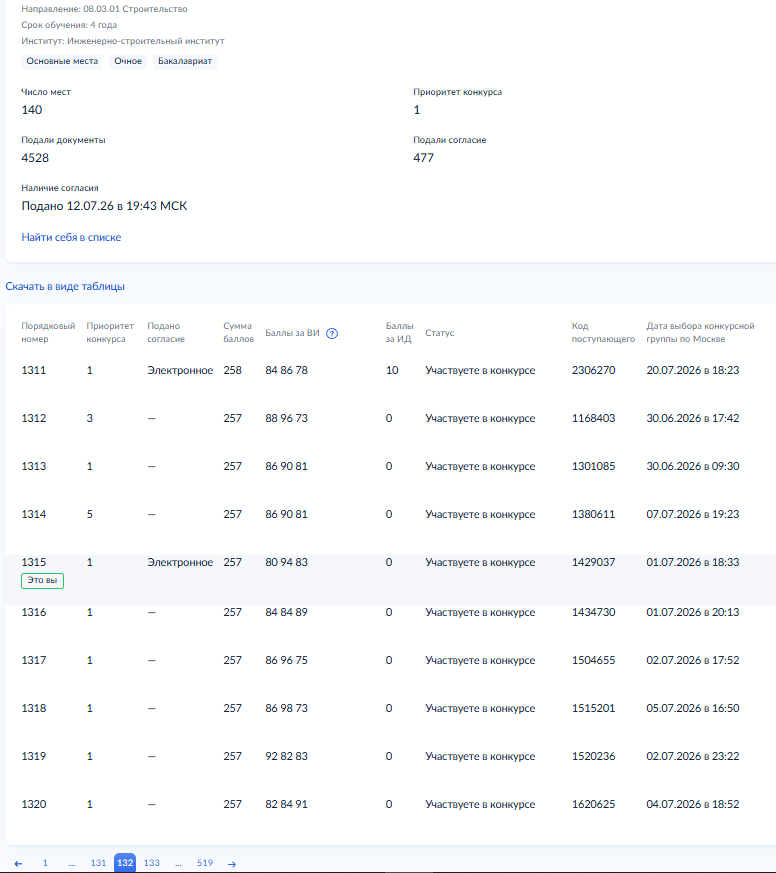Click the help icon next to Баллы за ВИ
This screenshot has height=873, width=776.
332,333
